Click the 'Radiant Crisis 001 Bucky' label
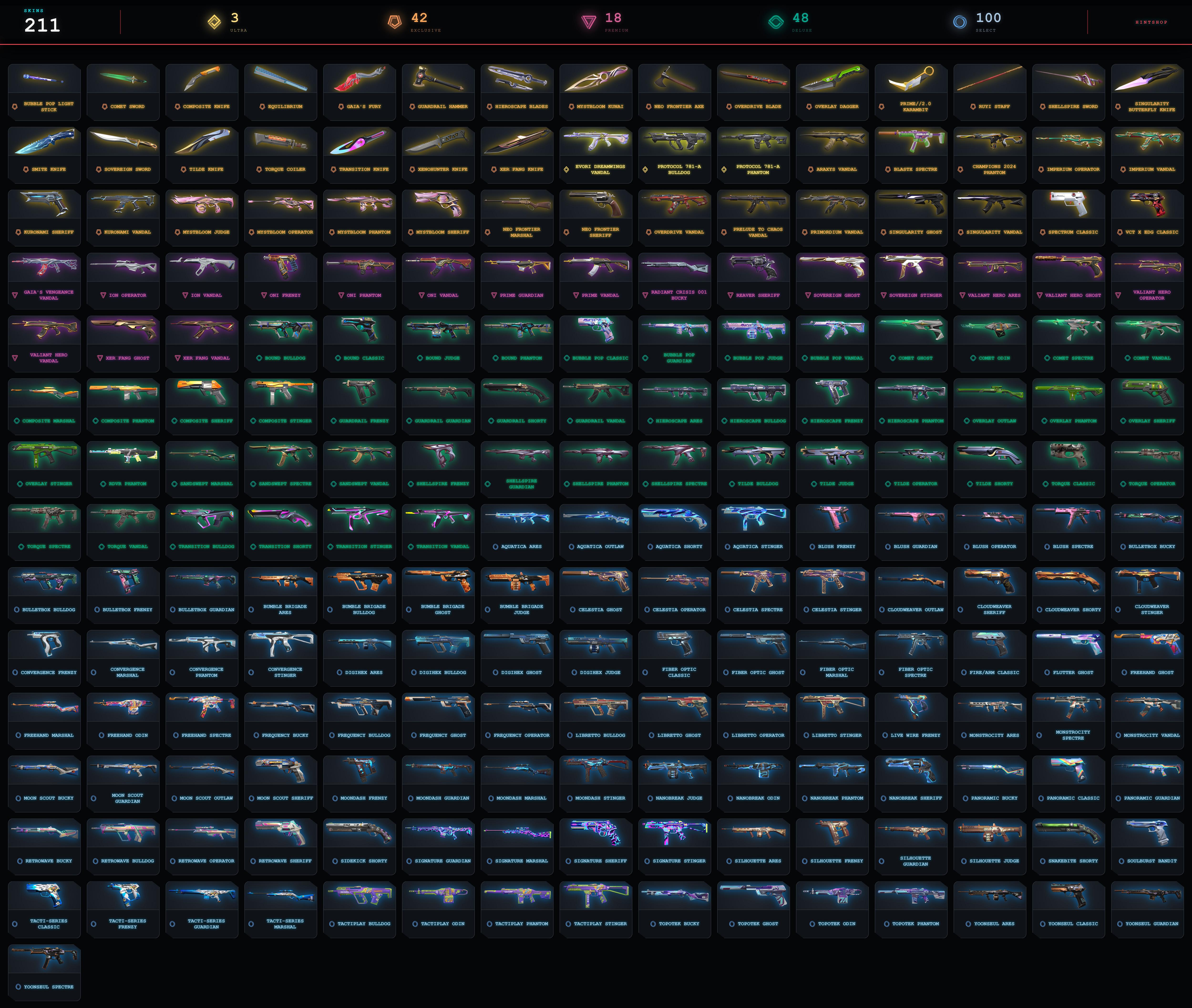 [679, 295]
